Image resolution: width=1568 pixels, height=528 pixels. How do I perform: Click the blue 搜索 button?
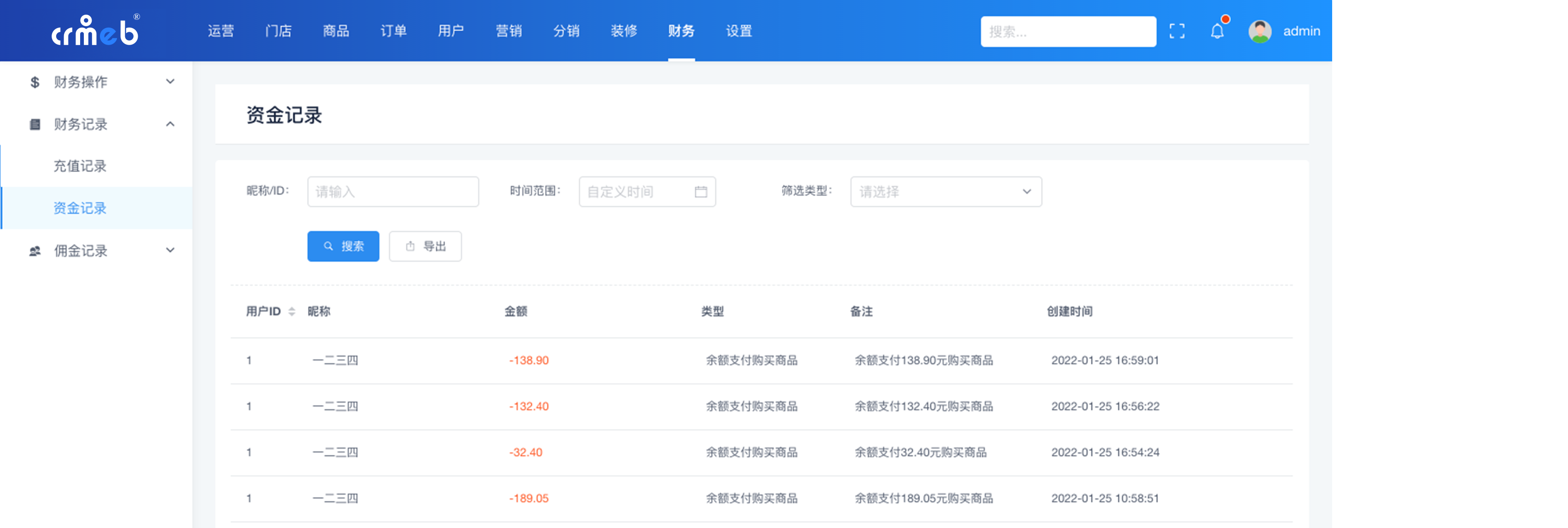tap(343, 246)
